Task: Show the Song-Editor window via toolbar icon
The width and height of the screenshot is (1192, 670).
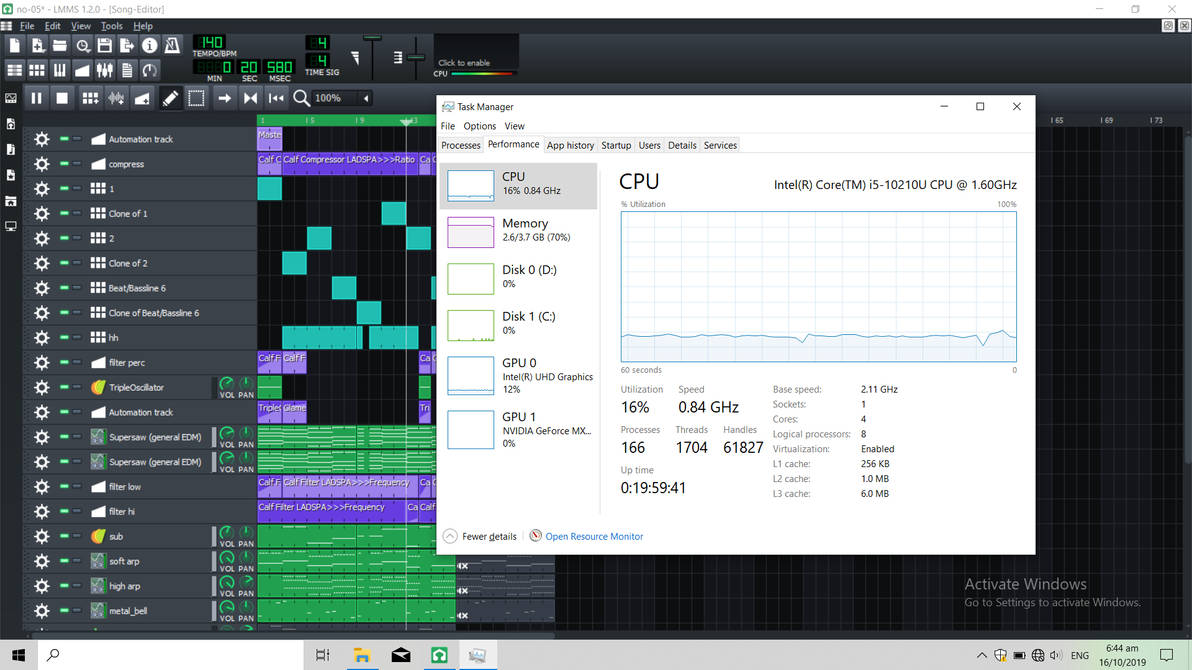Action: (14, 71)
